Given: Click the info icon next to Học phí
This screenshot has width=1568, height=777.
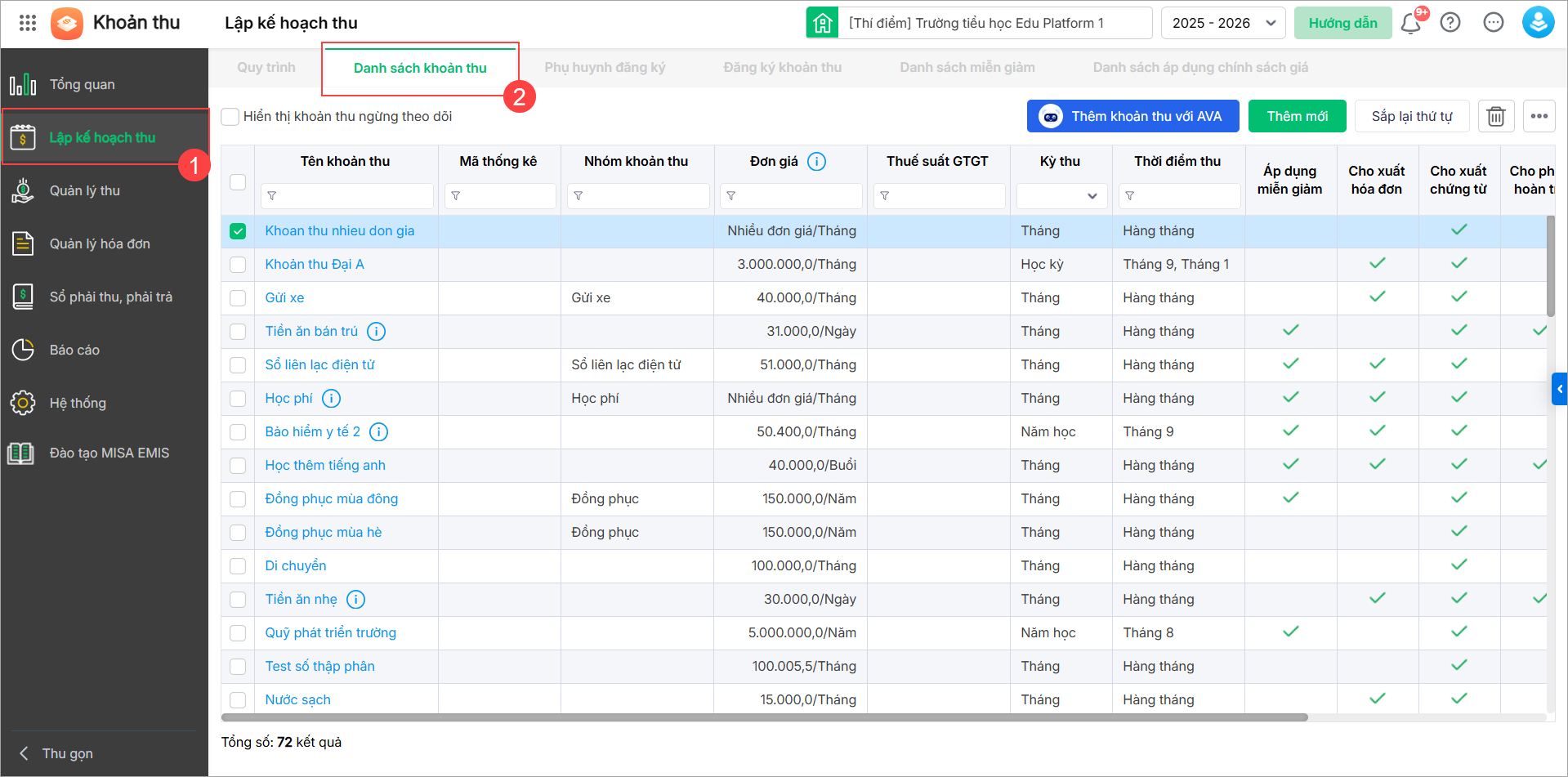Looking at the screenshot, I should (x=331, y=399).
